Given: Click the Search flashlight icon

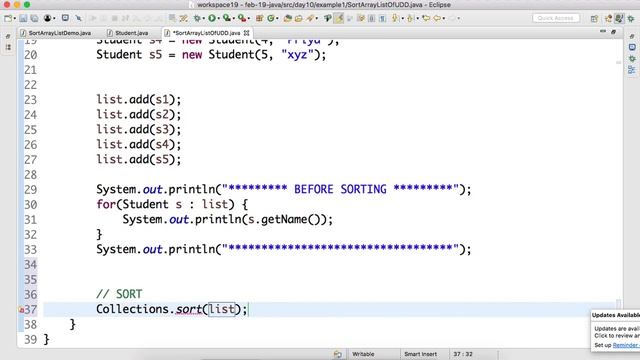Looking at the screenshot, I should [310, 18].
